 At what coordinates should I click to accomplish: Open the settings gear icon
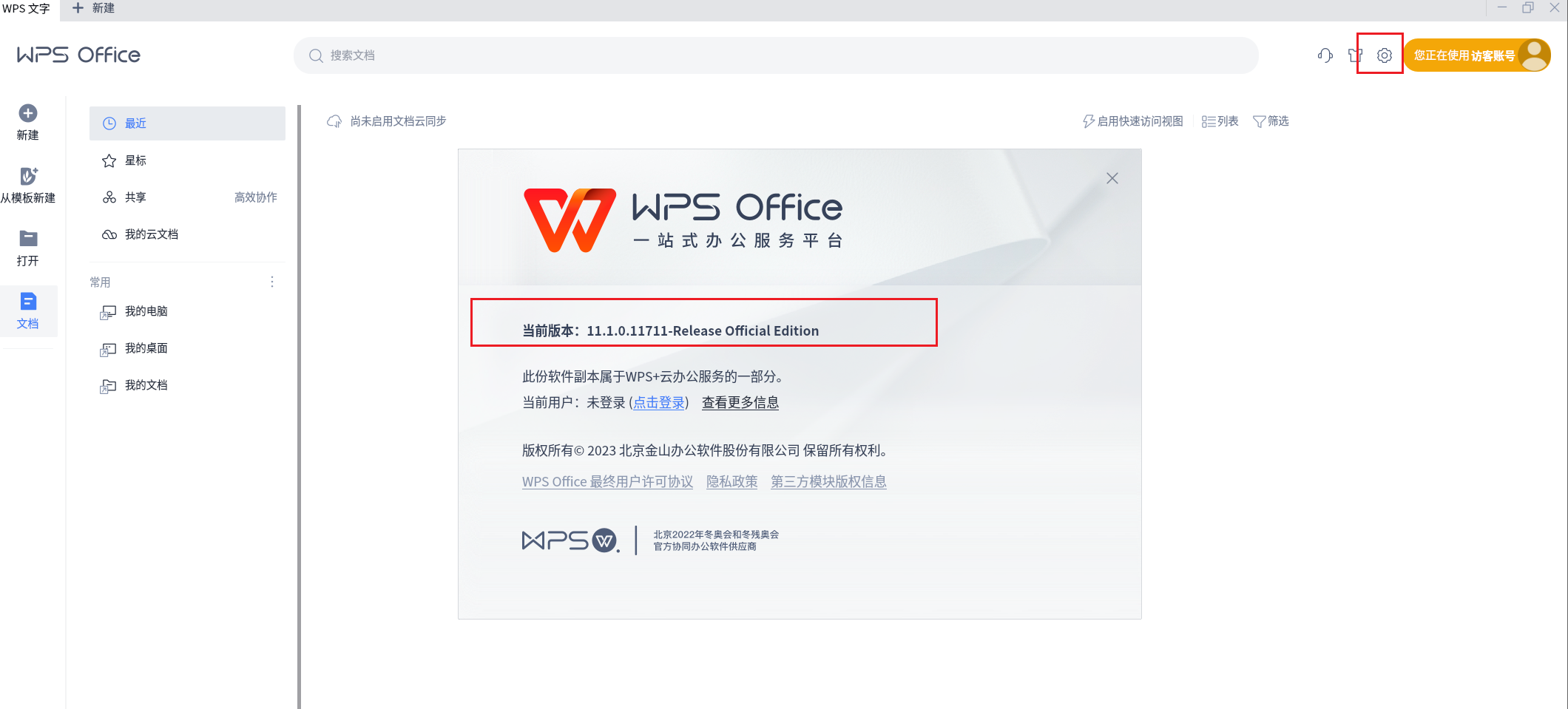tap(1385, 55)
